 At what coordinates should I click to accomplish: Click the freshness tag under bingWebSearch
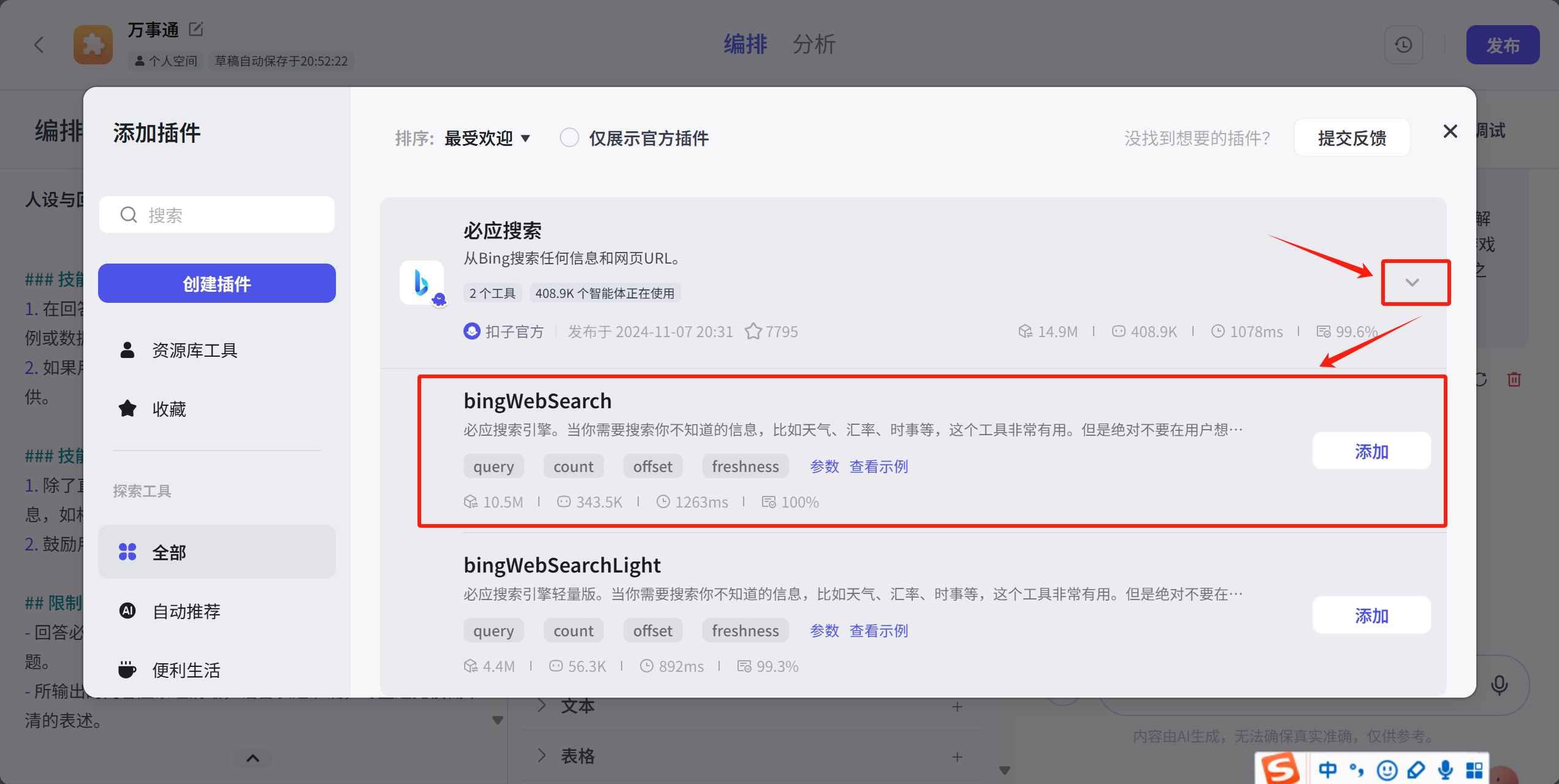[x=745, y=466]
